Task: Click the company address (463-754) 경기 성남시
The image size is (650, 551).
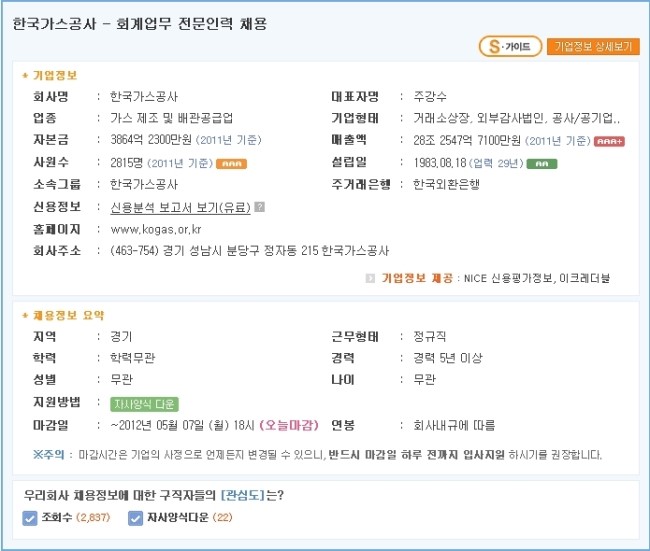Action: pyautogui.click(x=166, y=251)
